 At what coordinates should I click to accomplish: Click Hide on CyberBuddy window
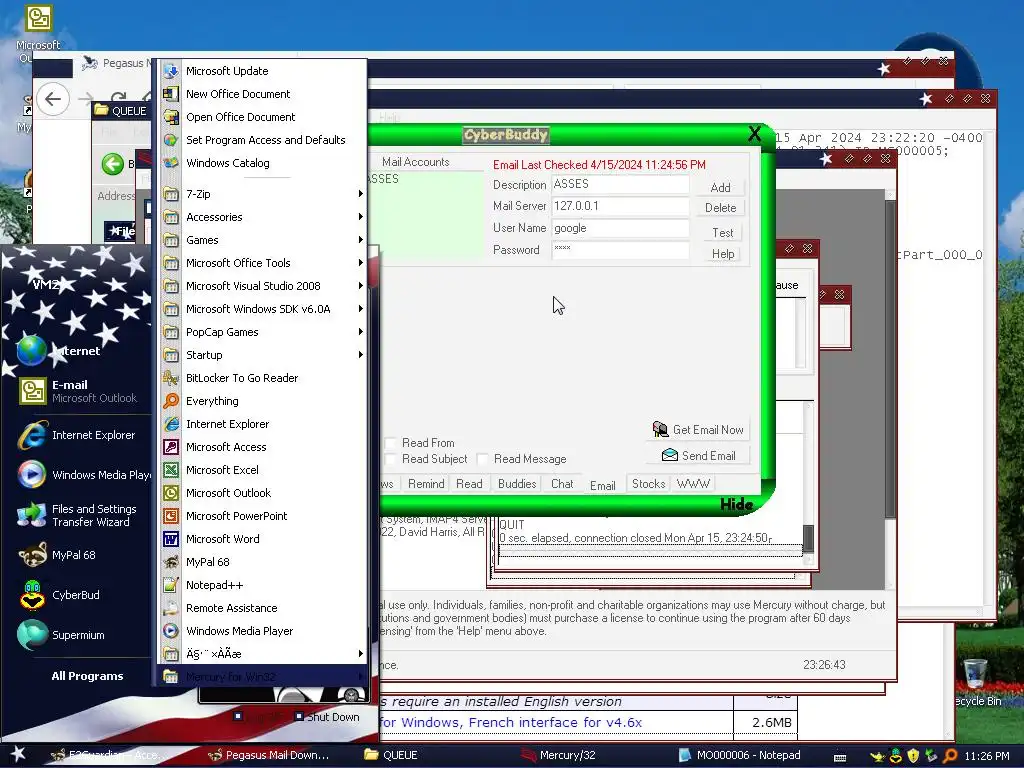(x=737, y=504)
